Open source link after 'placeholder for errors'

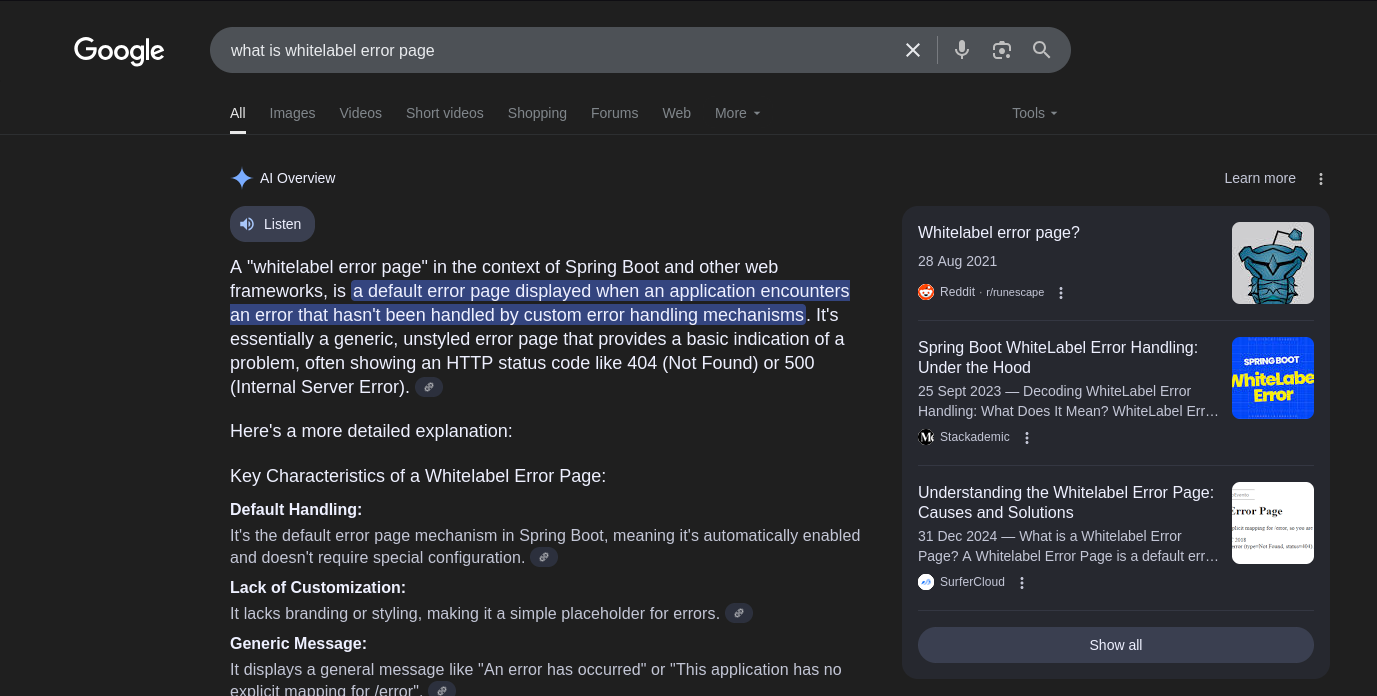739,613
